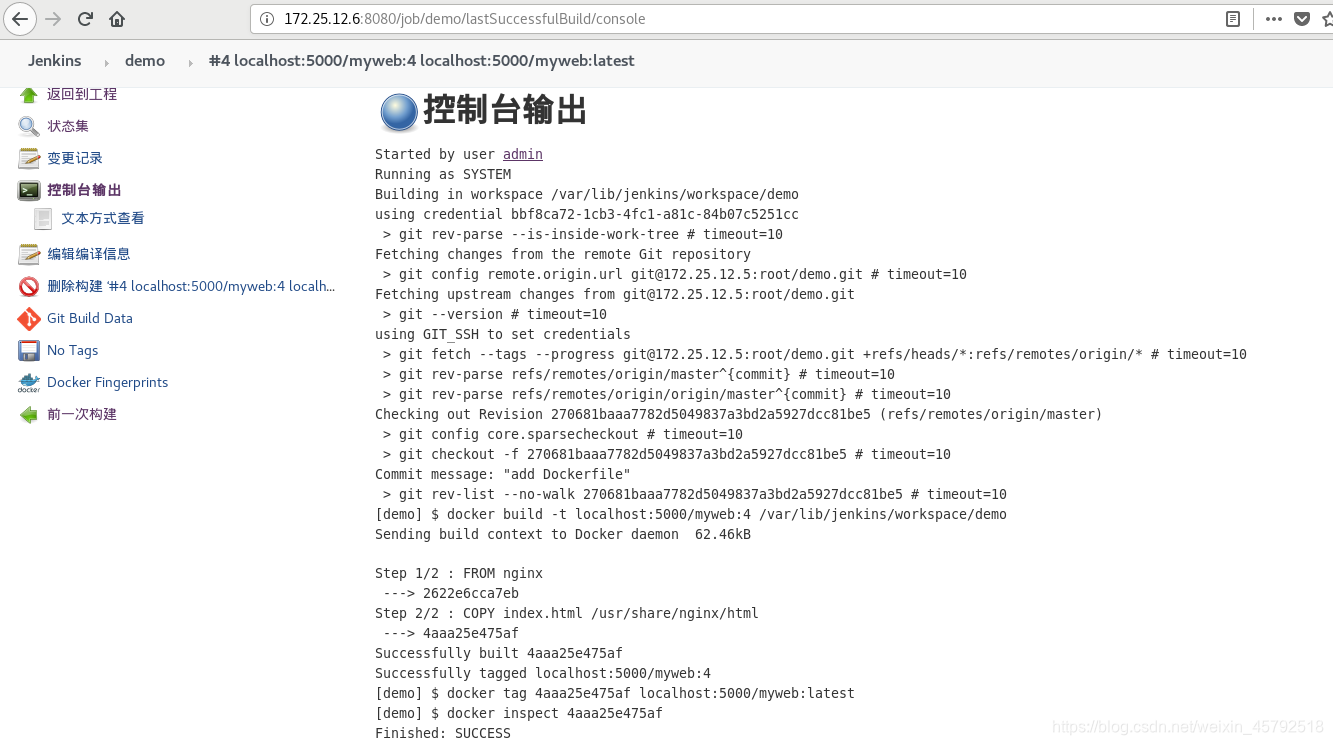Click 'using GIT_SSH to set credentials' line
1333x745 pixels.
(x=503, y=334)
